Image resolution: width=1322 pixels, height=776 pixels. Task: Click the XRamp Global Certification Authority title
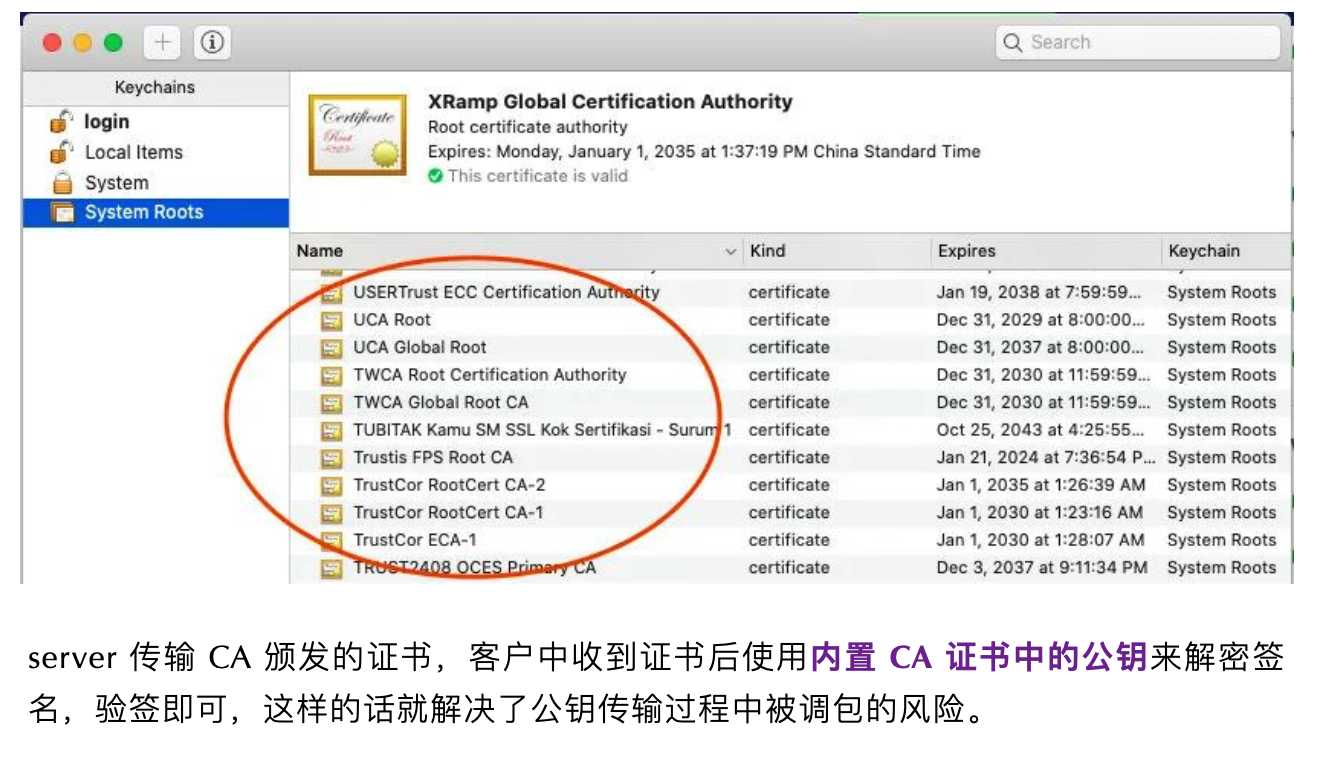[x=610, y=101]
